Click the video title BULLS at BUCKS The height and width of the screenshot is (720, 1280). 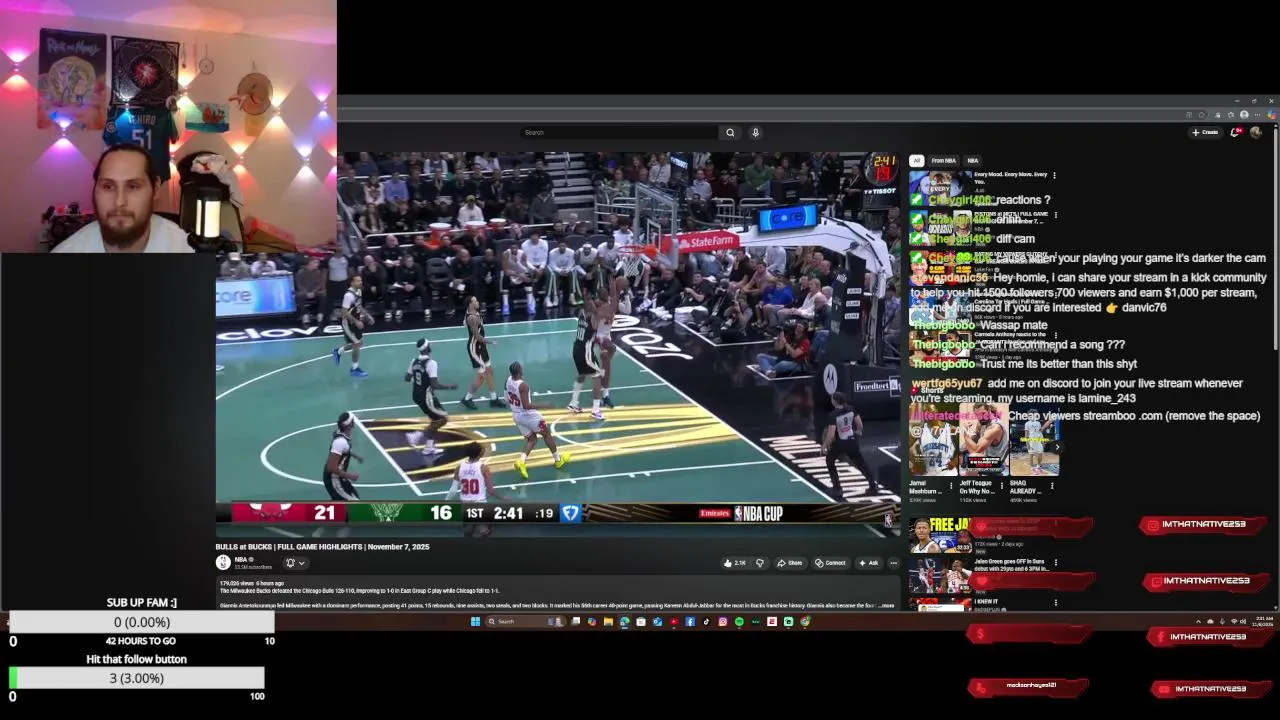point(322,547)
